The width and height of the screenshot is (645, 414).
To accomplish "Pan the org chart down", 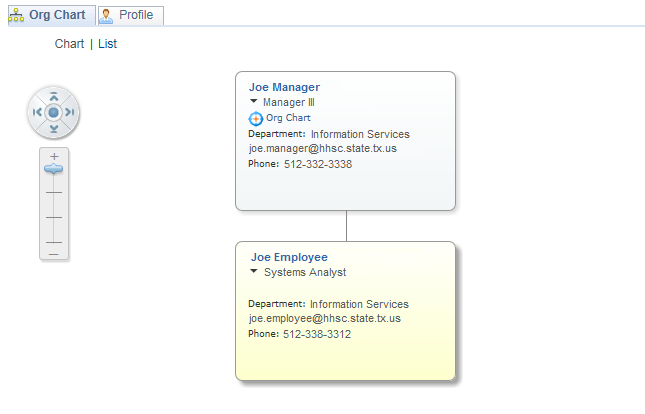I will [54, 129].
